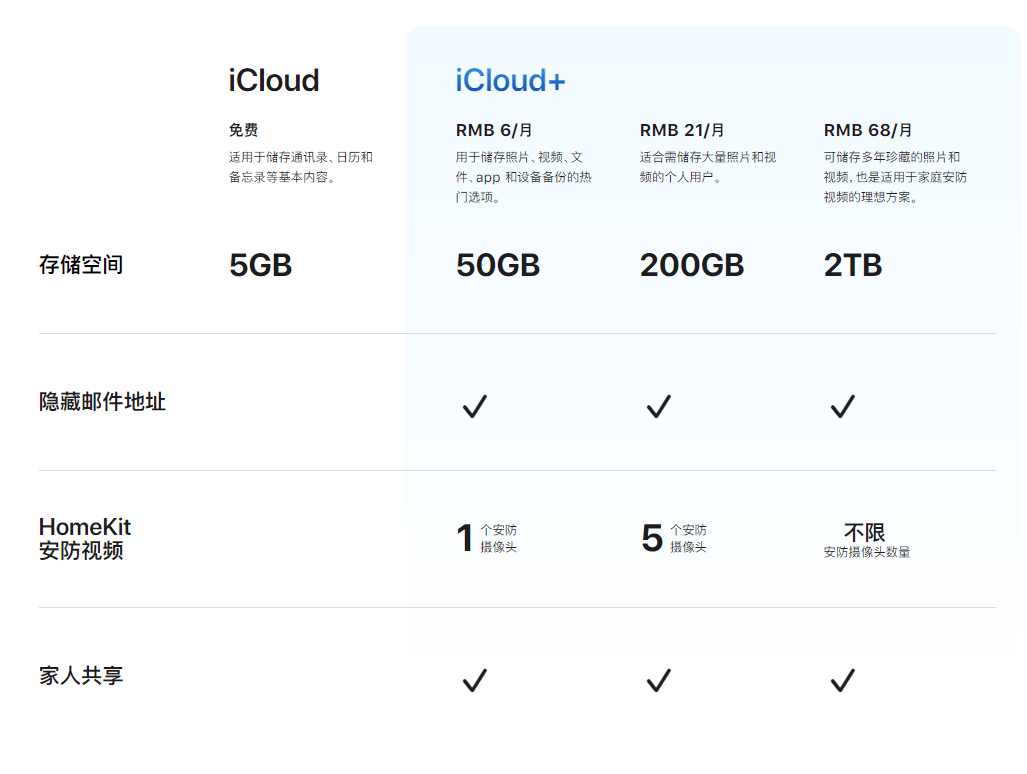Click the checkmark under 隐藏邮件地址 for RMB 6 plan
This screenshot has height=774, width=1027.
coord(473,405)
